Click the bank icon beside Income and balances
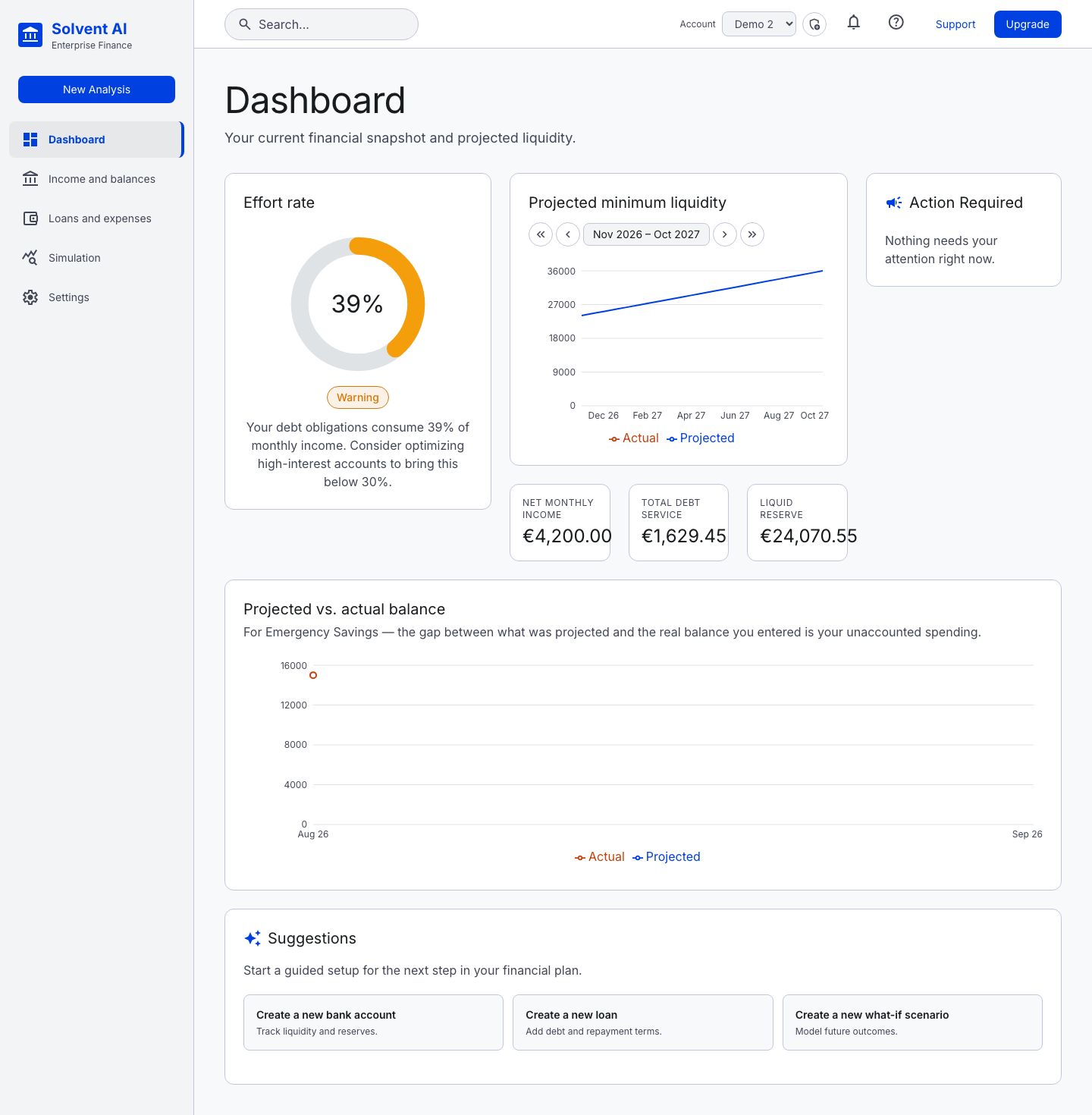The image size is (1092, 1115). (x=30, y=179)
